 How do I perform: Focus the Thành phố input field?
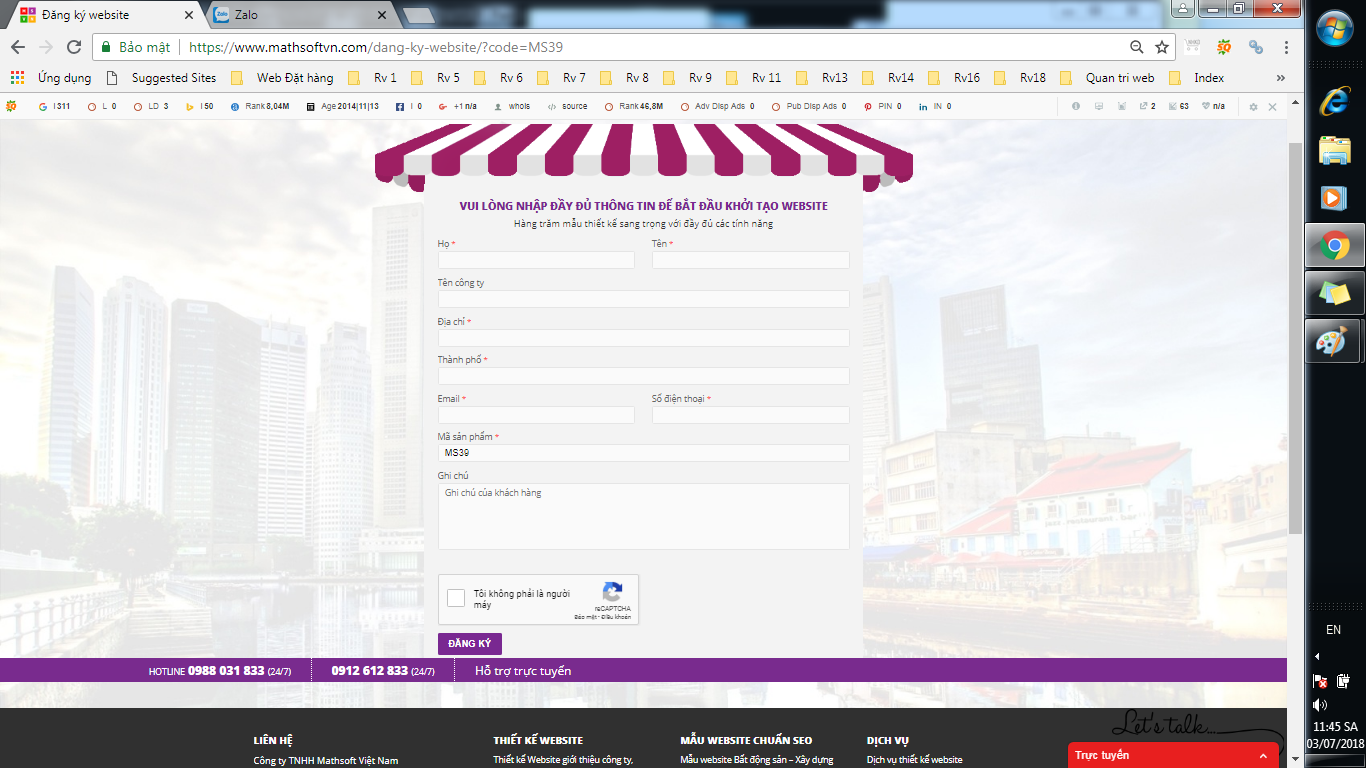[644, 376]
